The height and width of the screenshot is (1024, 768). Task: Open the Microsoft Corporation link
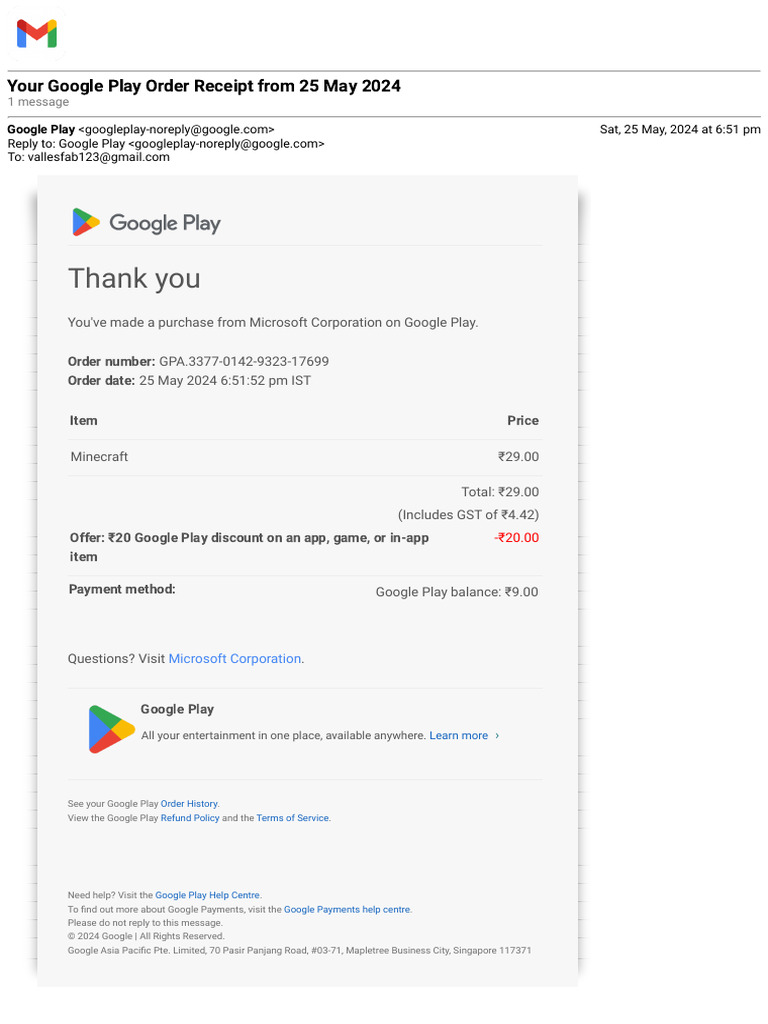tap(235, 659)
